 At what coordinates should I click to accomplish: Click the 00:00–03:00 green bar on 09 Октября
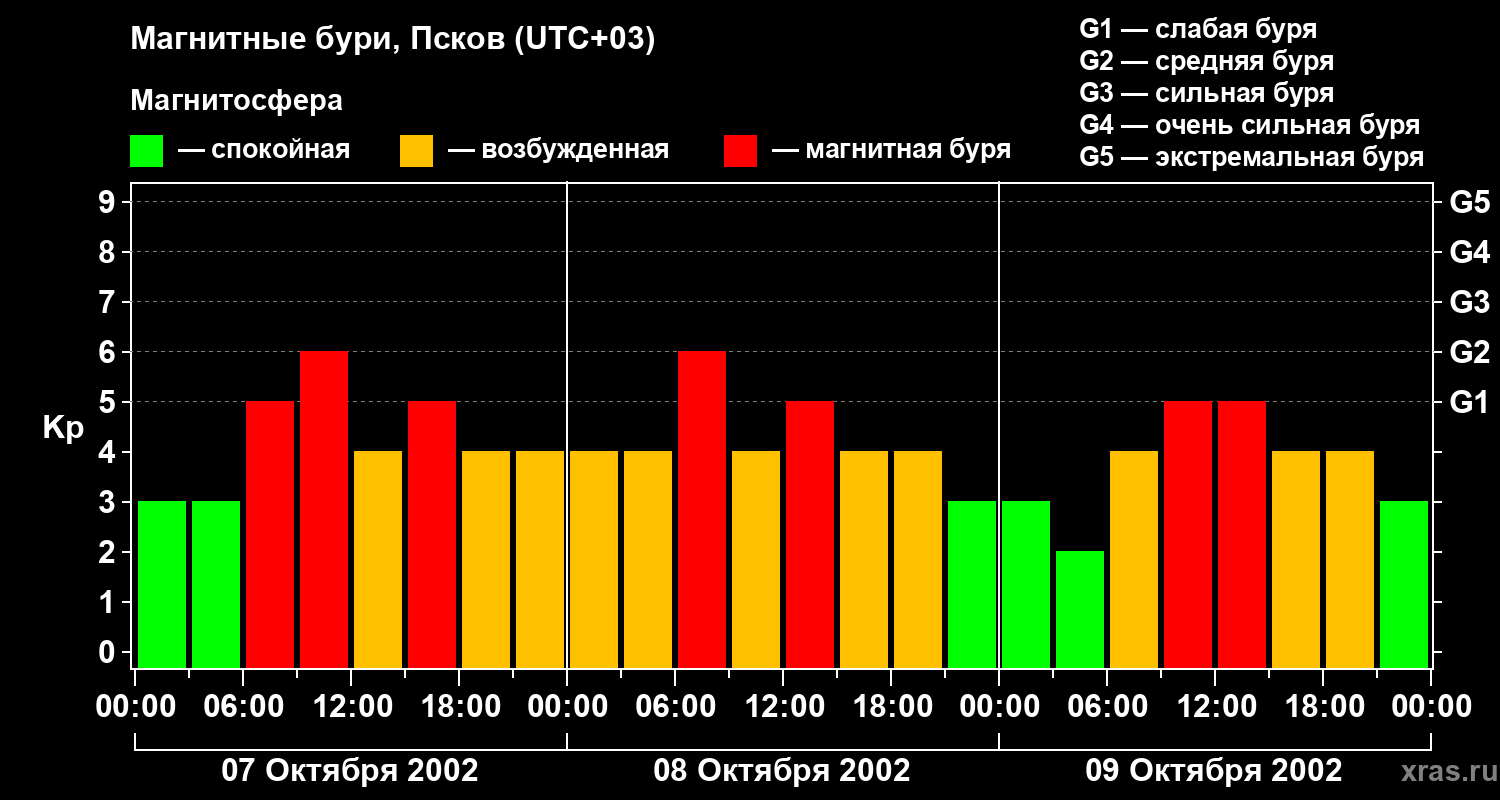(1026, 584)
